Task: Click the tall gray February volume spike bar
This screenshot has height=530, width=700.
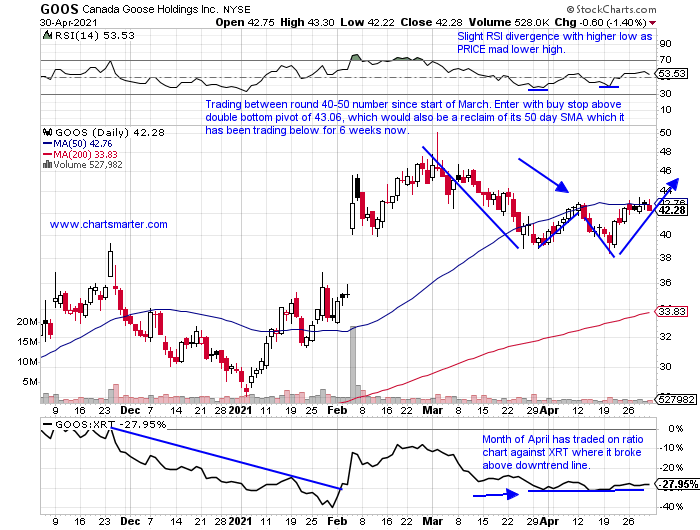Action: 353,364
